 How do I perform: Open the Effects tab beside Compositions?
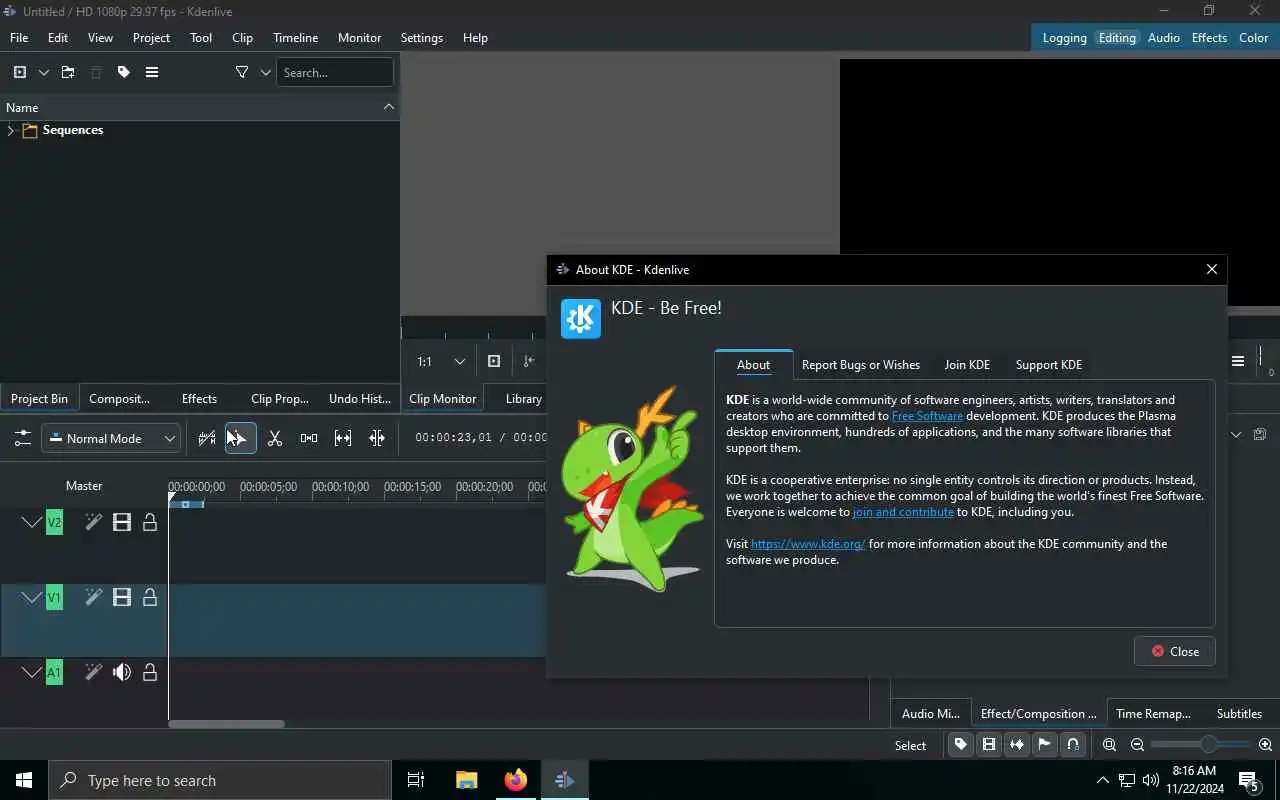[199, 398]
